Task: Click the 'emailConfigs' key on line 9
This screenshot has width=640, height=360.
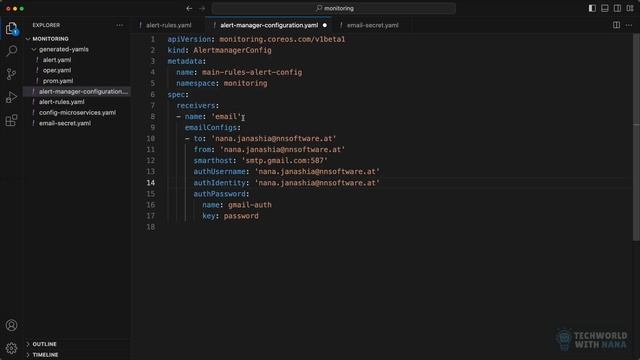Action: 211,128
